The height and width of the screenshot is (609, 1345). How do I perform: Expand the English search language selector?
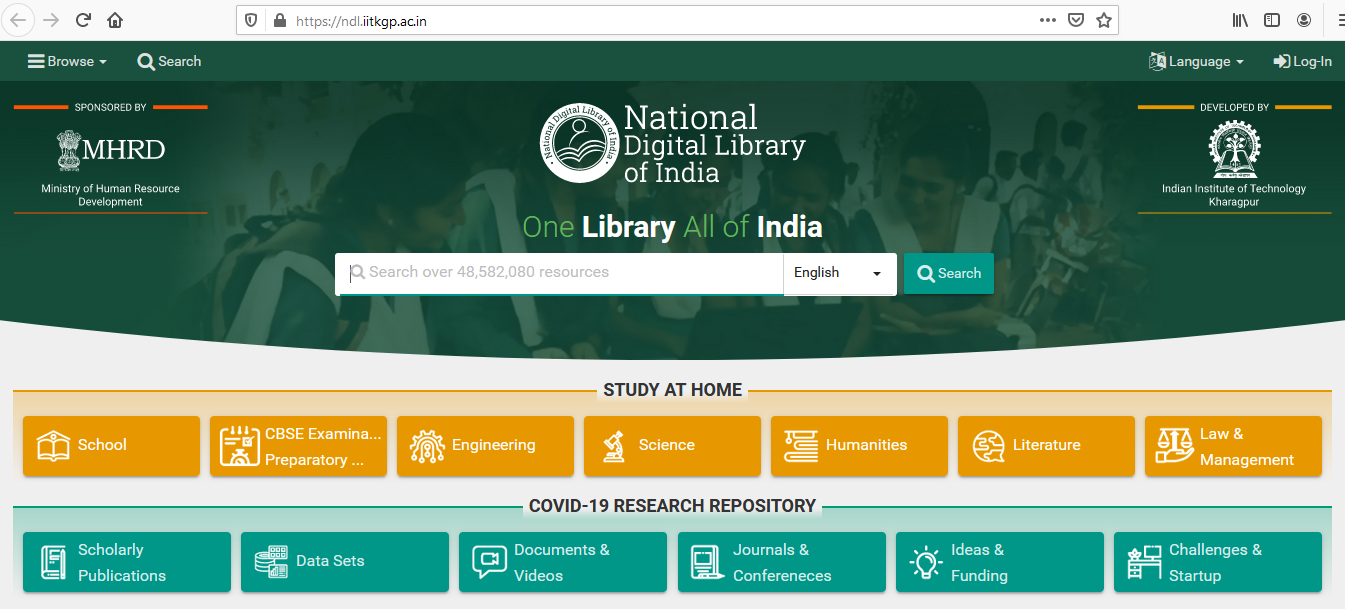pos(839,273)
